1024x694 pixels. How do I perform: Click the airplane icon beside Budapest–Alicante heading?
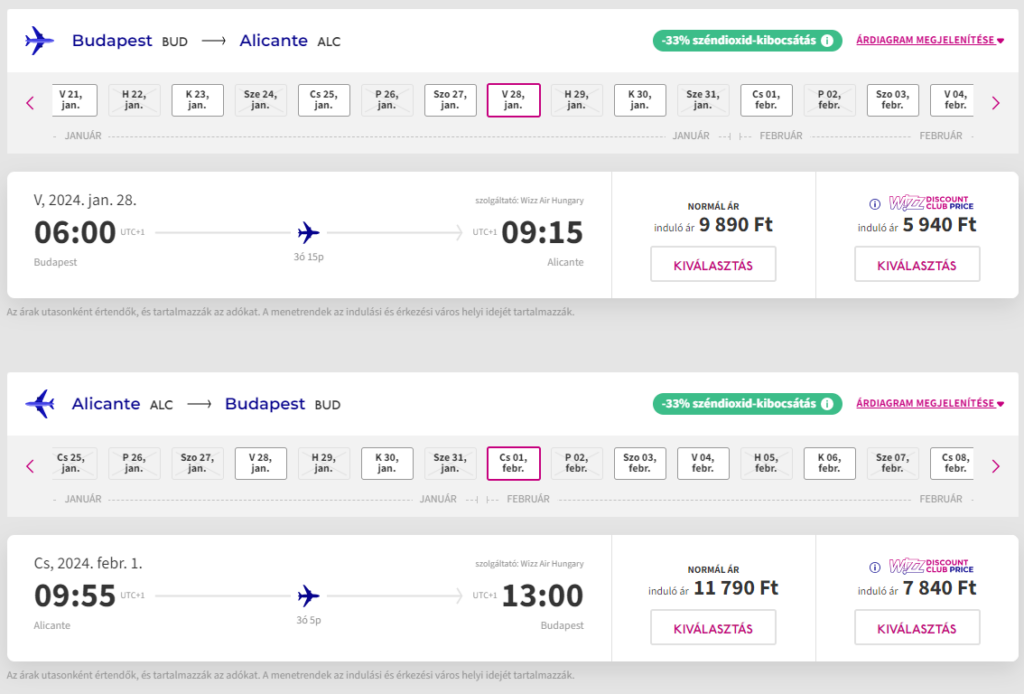tap(40, 41)
